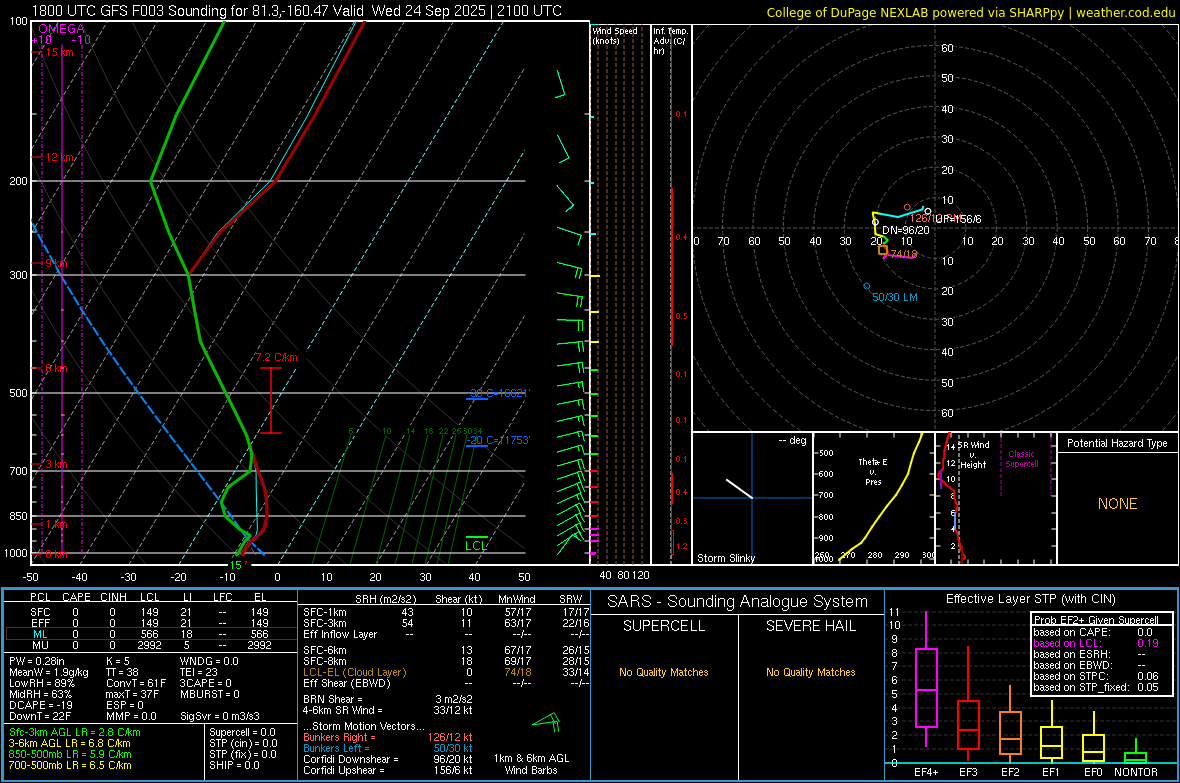Click the College of DuPage NEXLAB credit text
The image size is (1180, 783).
(x=970, y=12)
